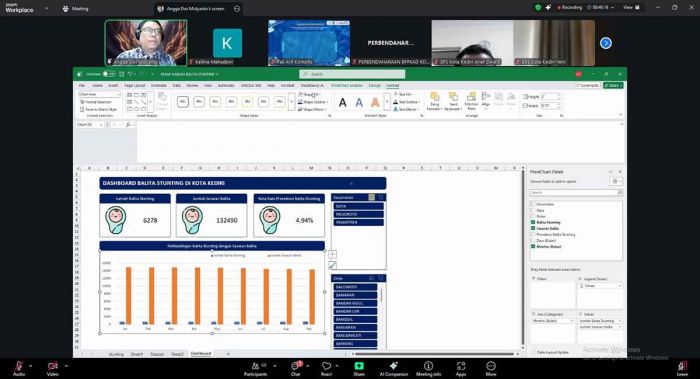Click the Zoom Participants icon
Screen dimensions: 700x379
click(x=255, y=366)
